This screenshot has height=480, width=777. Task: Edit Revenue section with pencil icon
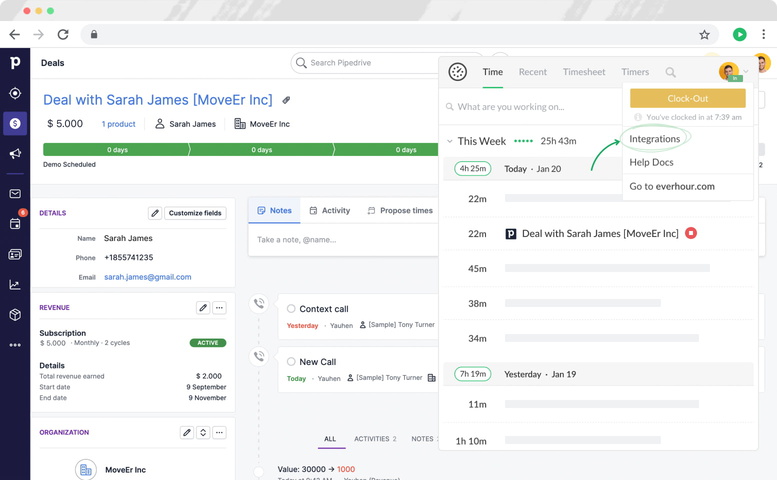point(203,308)
